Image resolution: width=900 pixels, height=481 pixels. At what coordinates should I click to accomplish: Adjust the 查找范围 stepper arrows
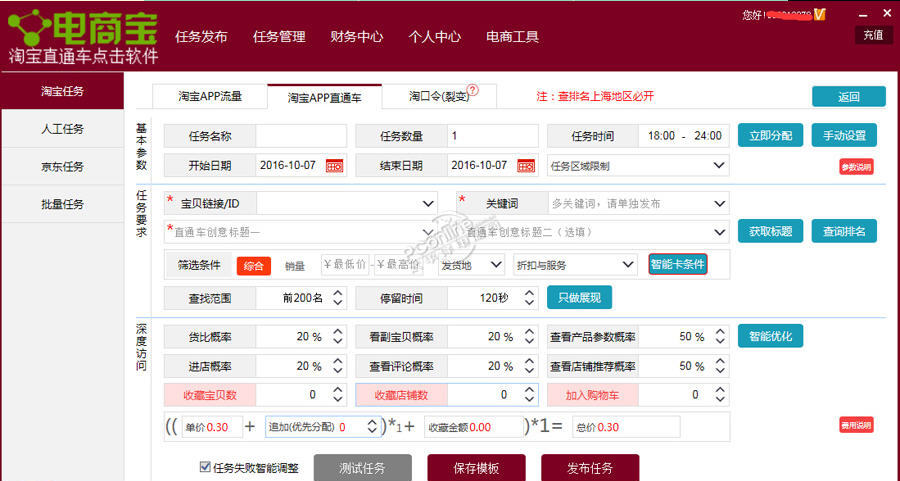(338, 298)
